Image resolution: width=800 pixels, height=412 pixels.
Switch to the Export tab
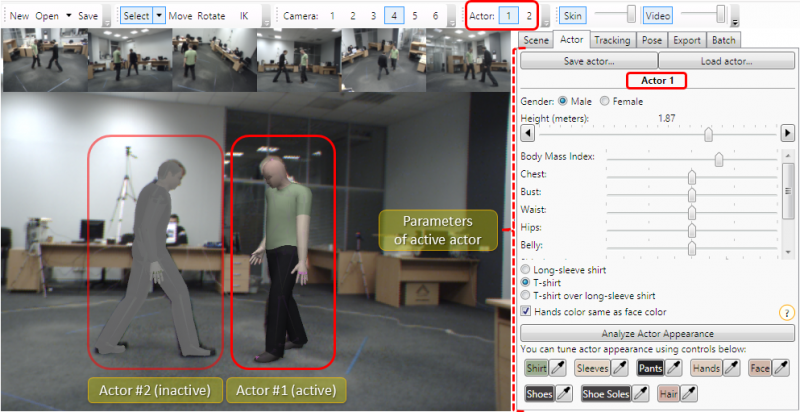point(687,40)
